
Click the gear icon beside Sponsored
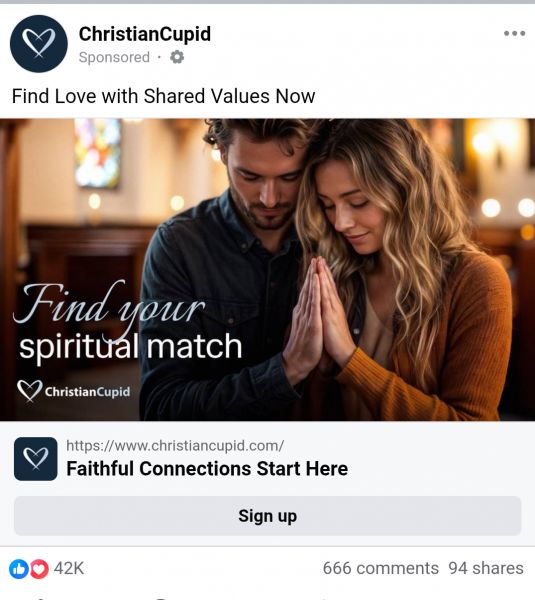[x=177, y=57]
